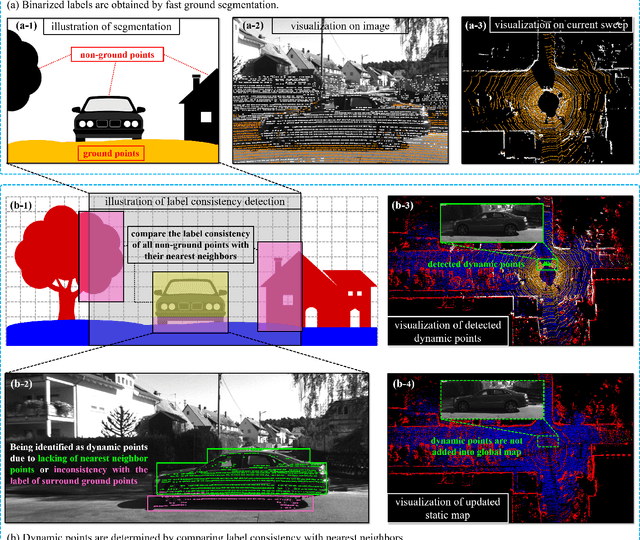Click the 'ground points' label on orange ground
This screenshot has width=640, height=540.
click(x=112, y=153)
